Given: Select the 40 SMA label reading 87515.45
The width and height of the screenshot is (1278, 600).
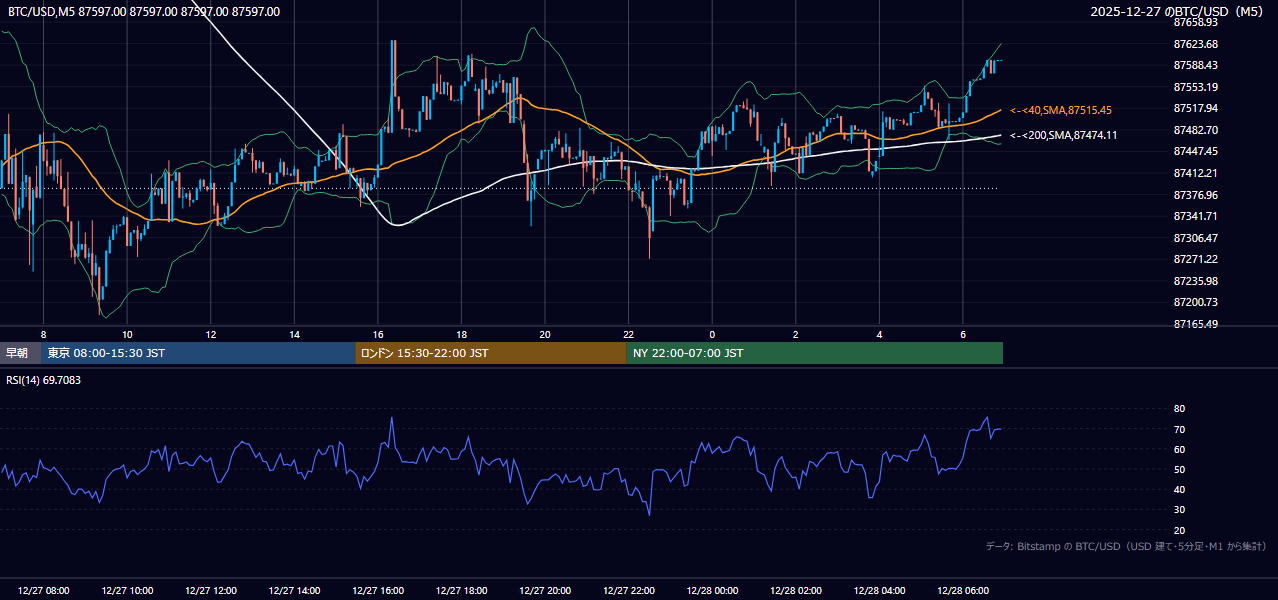Looking at the screenshot, I should click(1061, 110).
